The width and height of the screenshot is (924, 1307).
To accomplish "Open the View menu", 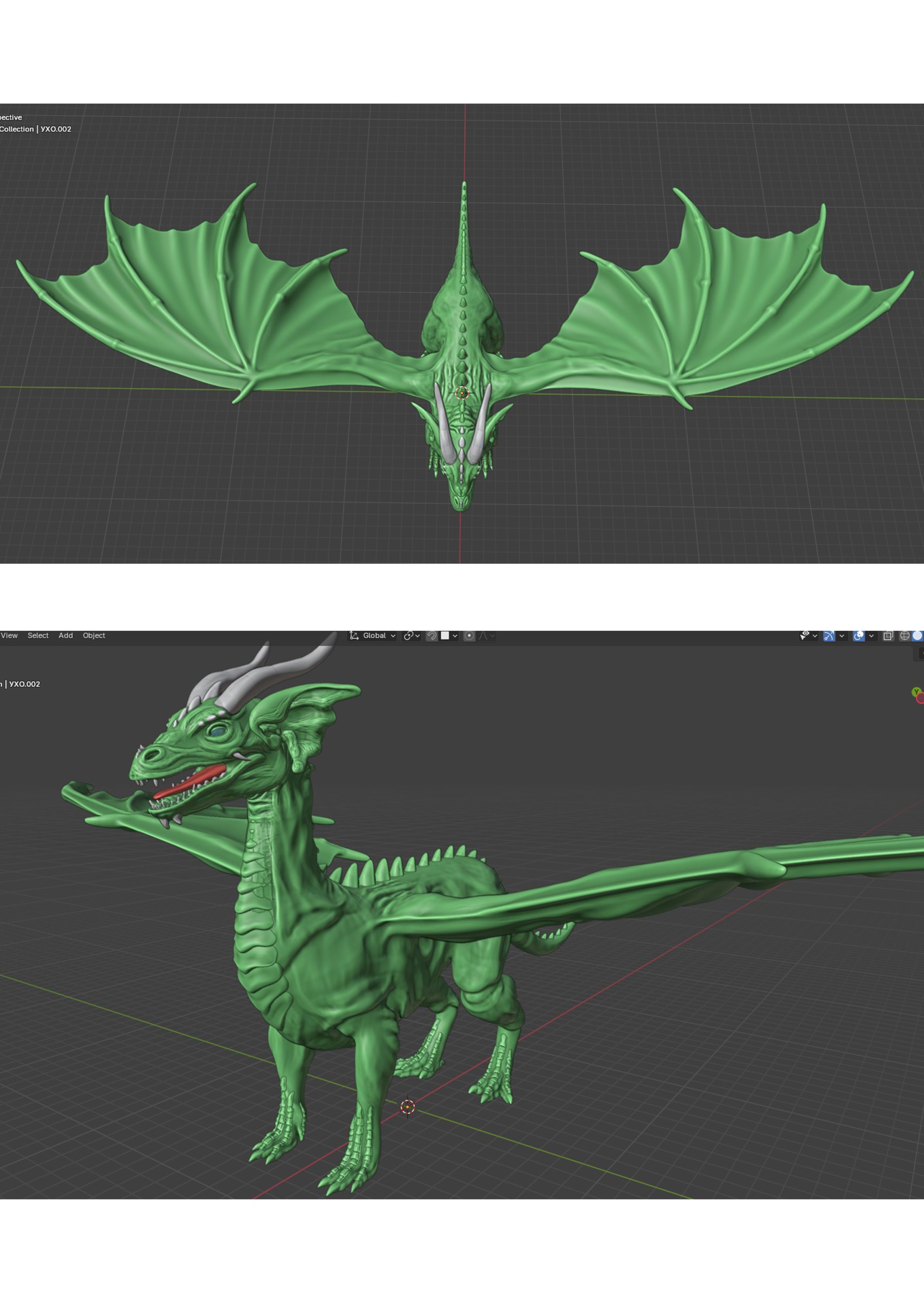I will click(9, 635).
